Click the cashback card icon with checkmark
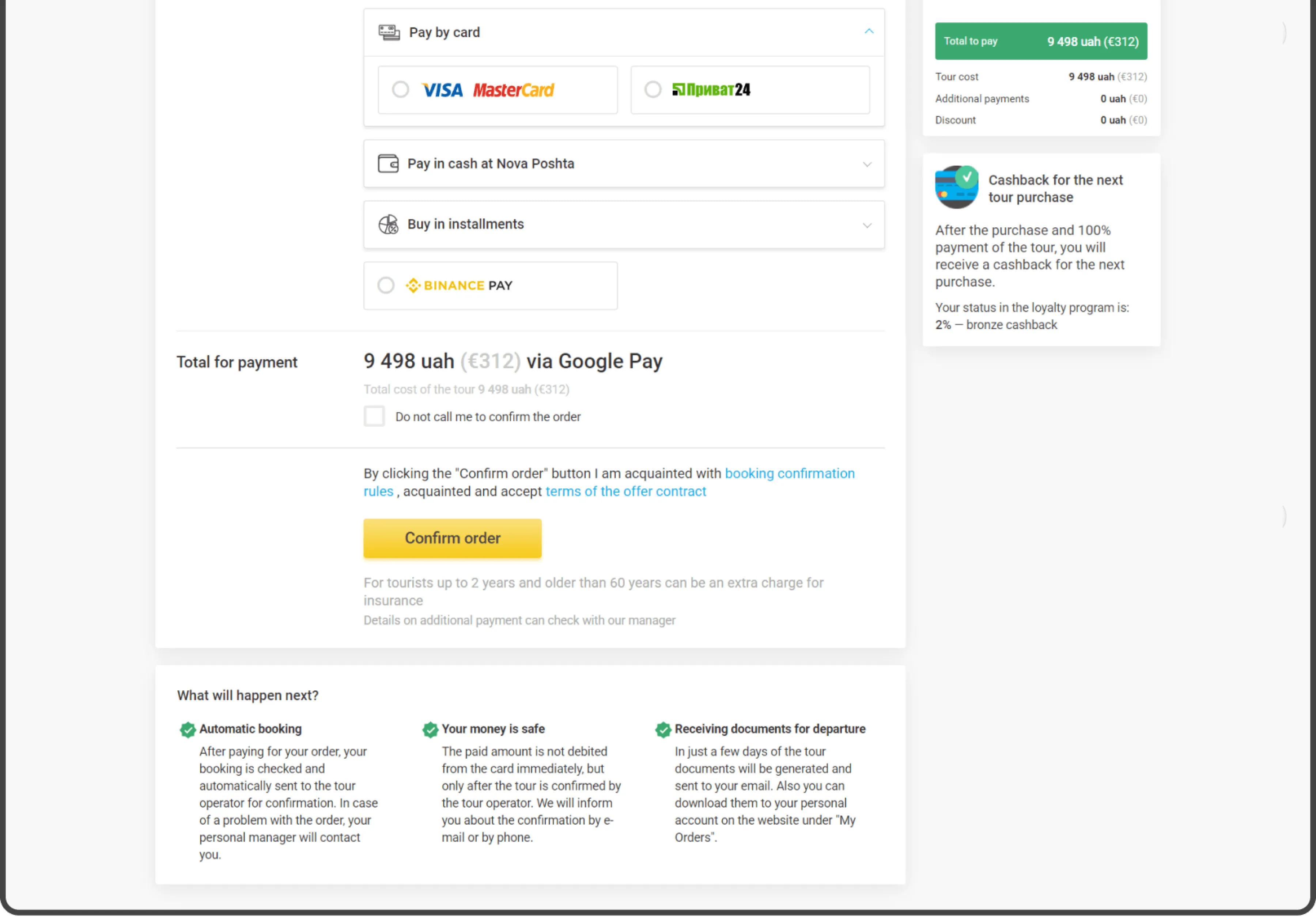This screenshot has width=1316, height=917. click(956, 188)
